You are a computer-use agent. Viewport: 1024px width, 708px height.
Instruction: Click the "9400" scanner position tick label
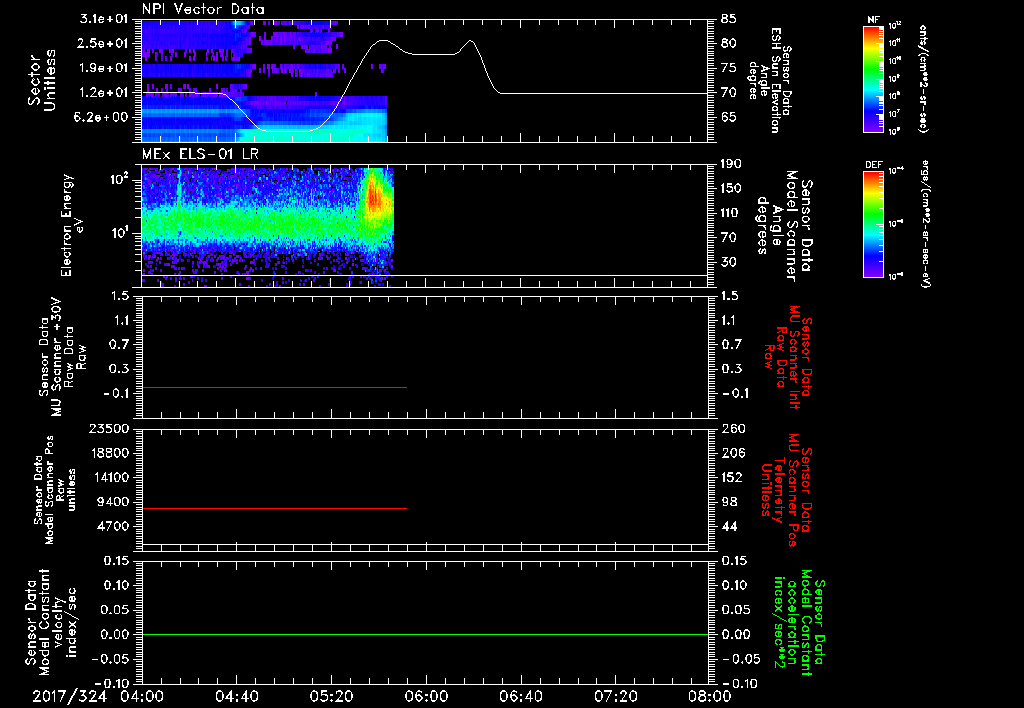(115, 502)
